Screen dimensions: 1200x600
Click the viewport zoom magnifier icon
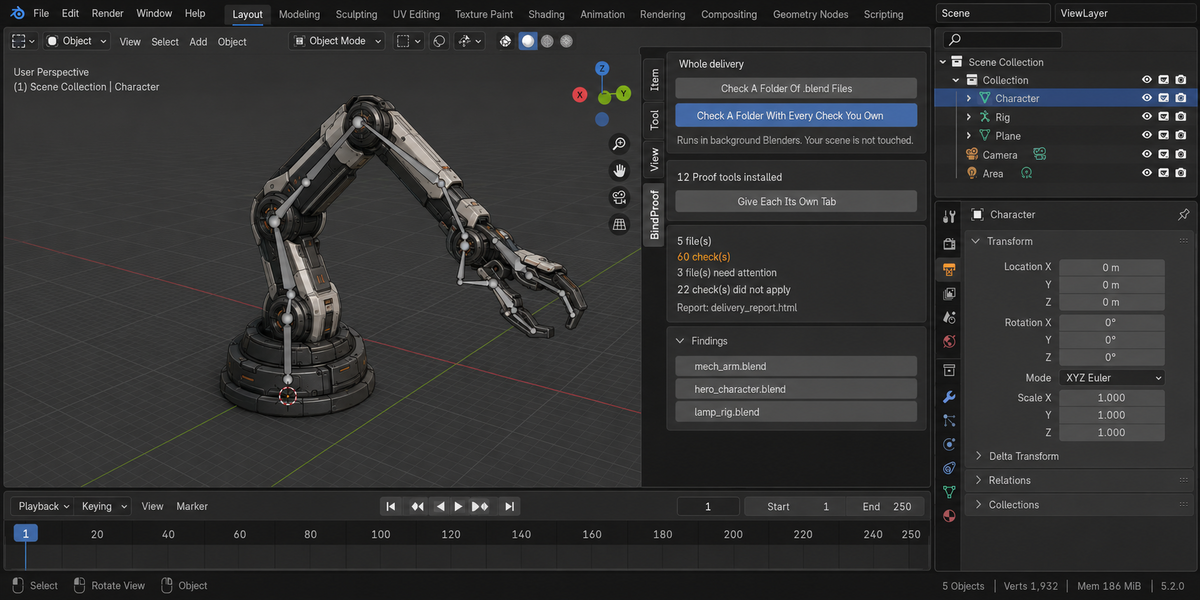point(619,144)
